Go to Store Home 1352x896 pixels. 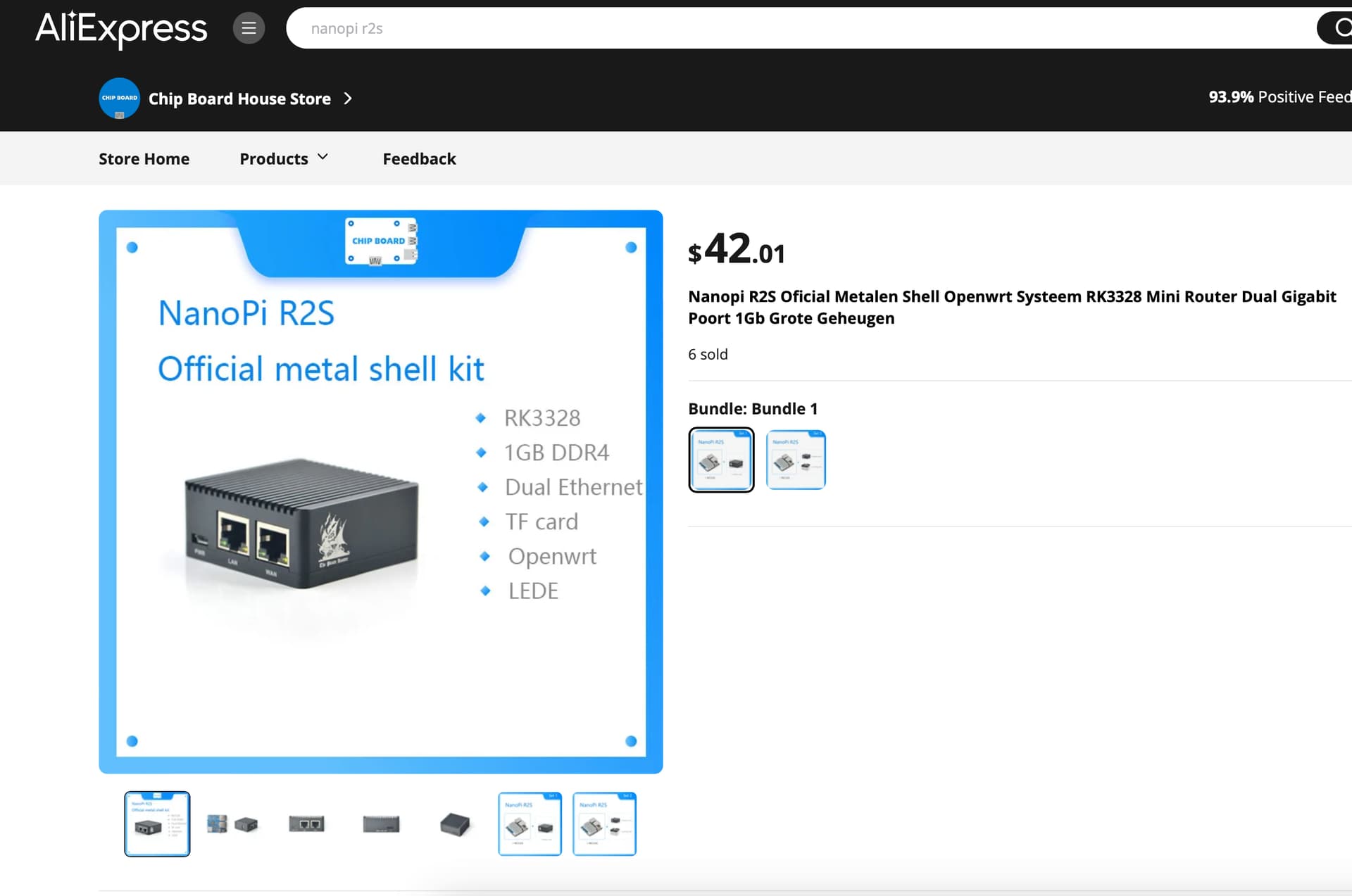(144, 159)
